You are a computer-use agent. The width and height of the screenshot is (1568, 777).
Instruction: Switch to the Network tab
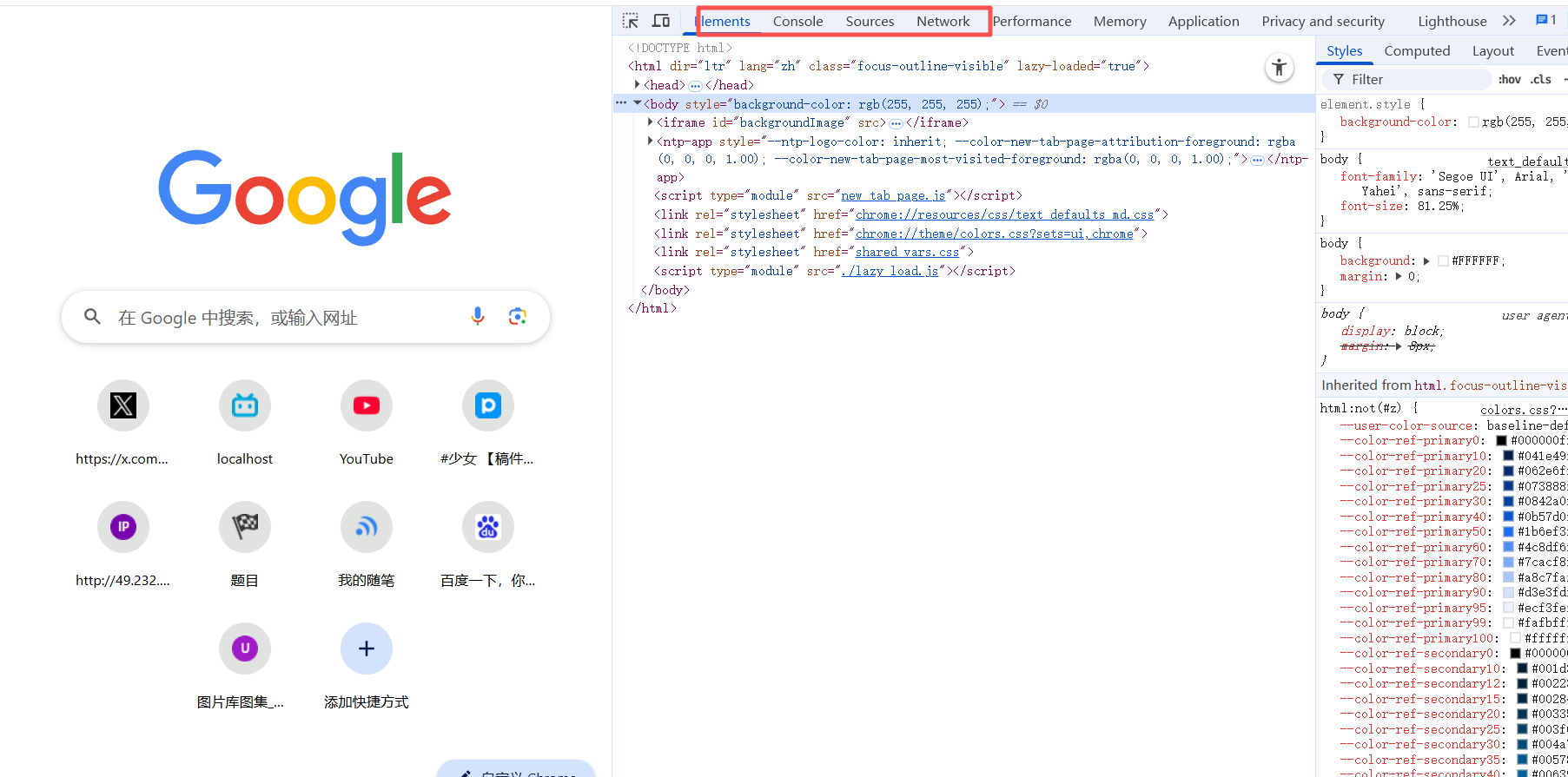pos(943,21)
